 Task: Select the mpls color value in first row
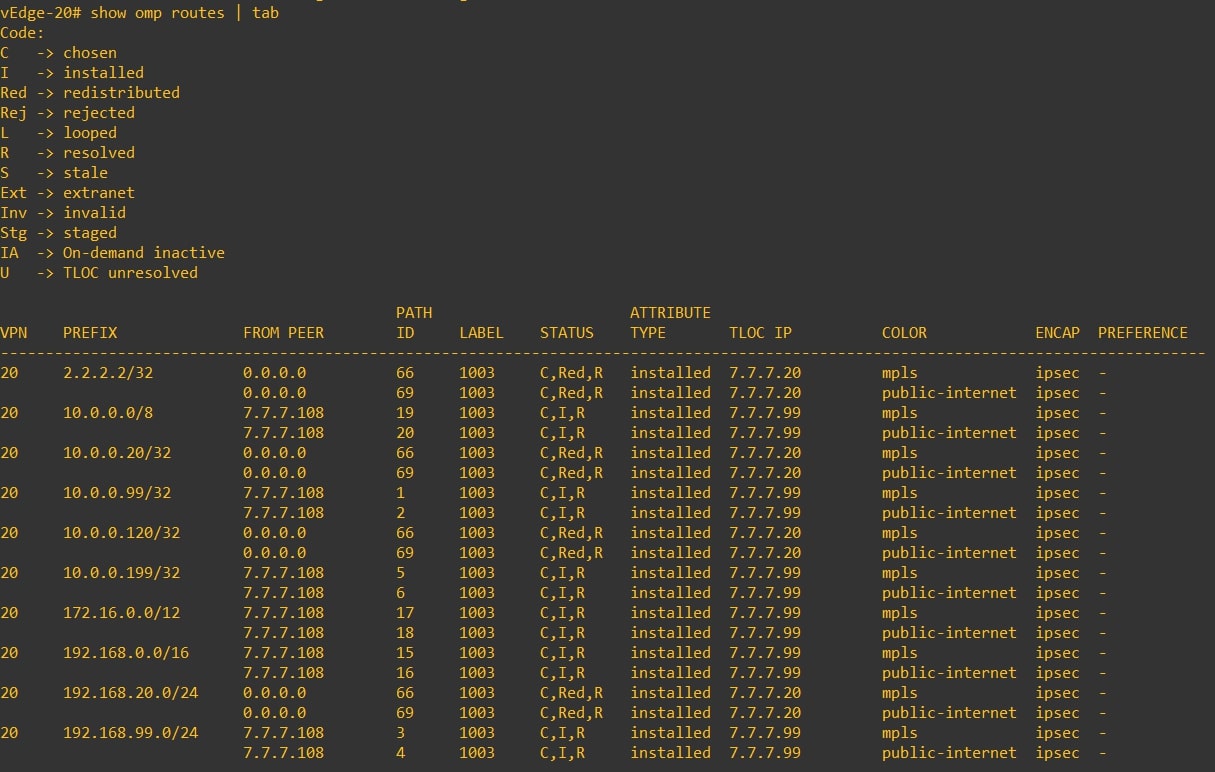coord(898,372)
